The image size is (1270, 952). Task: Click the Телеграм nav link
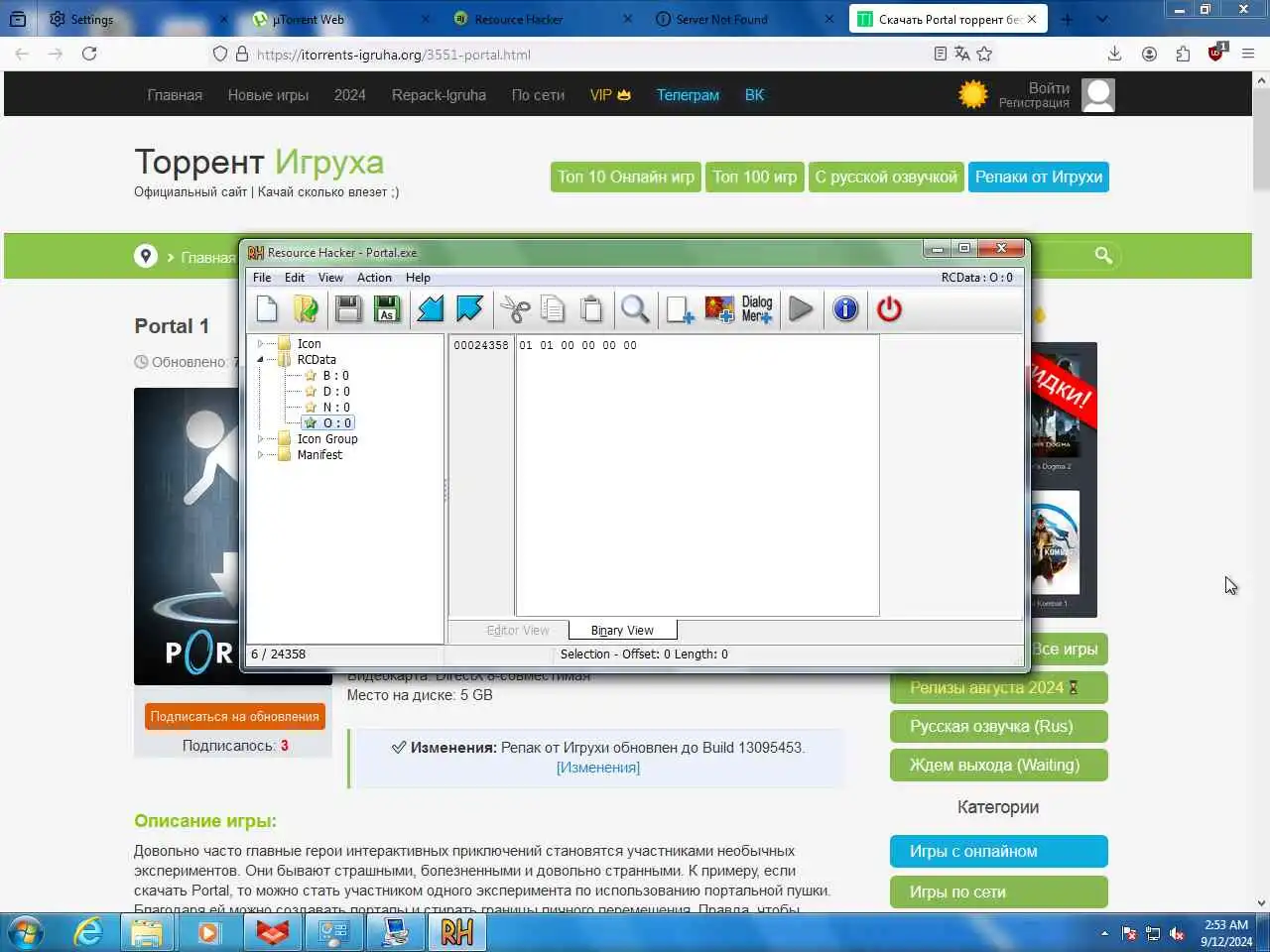coord(688,95)
